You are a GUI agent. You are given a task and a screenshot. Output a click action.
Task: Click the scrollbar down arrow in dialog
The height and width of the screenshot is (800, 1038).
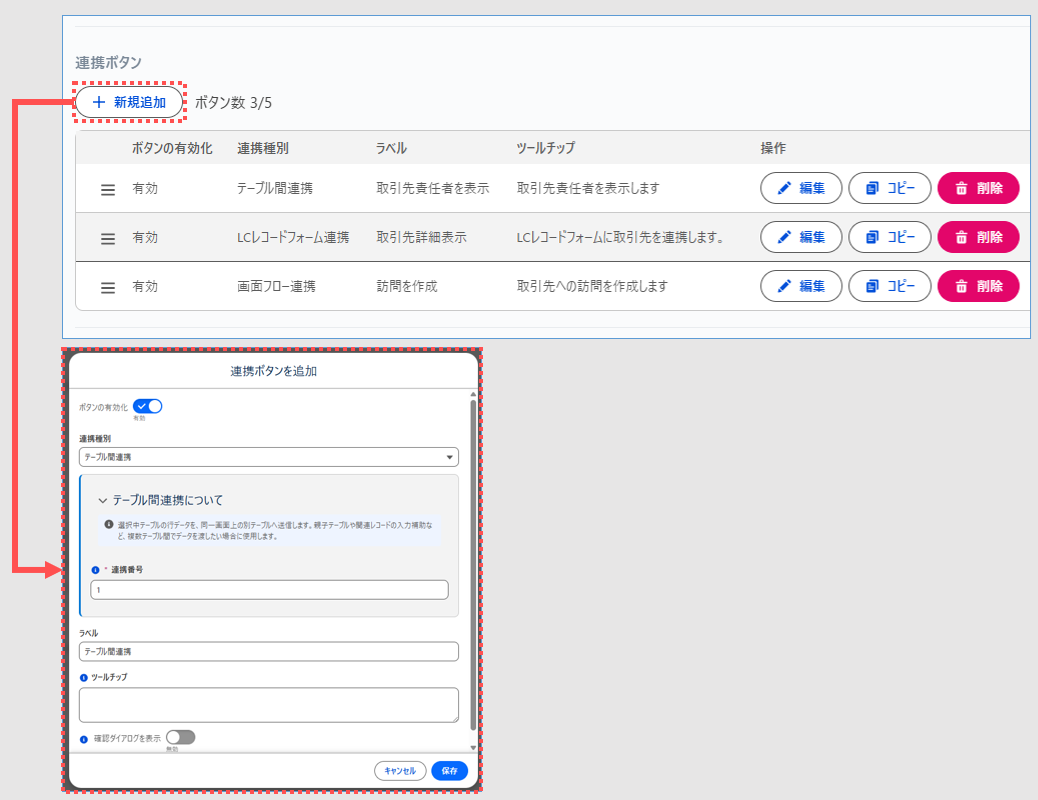pos(473,748)
